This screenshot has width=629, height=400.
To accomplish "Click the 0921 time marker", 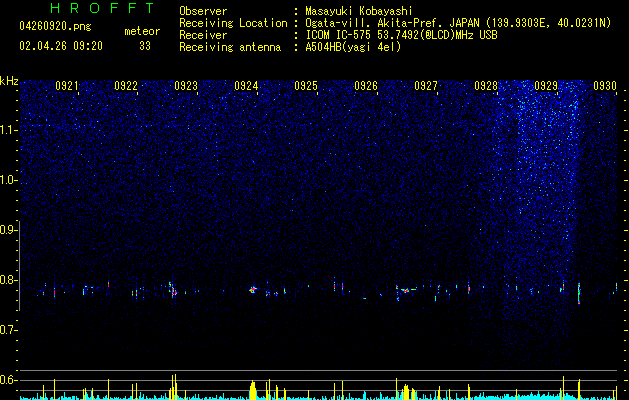I will (x=67, y=86).
